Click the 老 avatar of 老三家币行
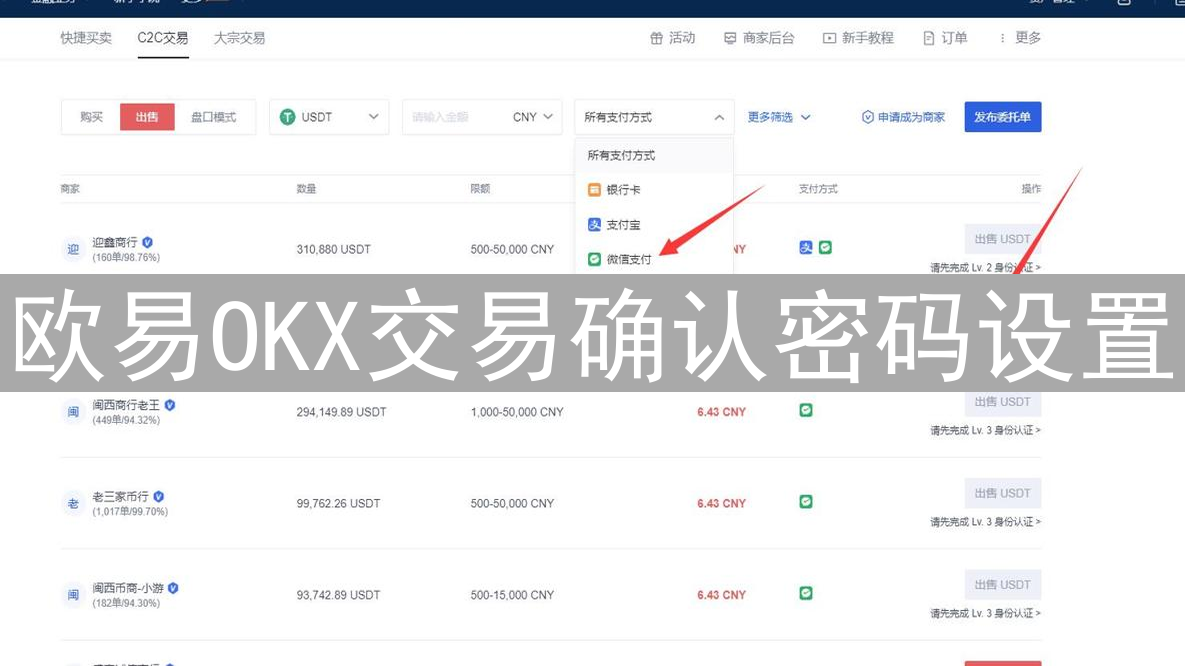Screen dimensions: 1185x666 point(73,503)
